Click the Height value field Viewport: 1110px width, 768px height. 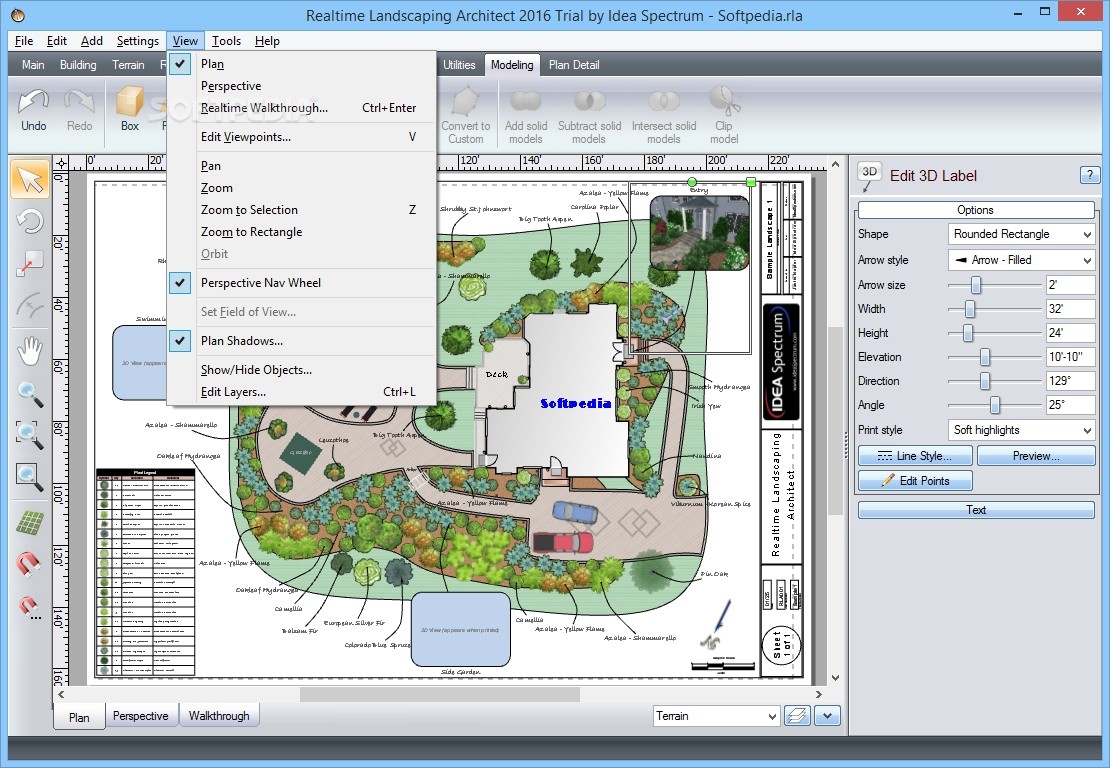pos(1070,333)
